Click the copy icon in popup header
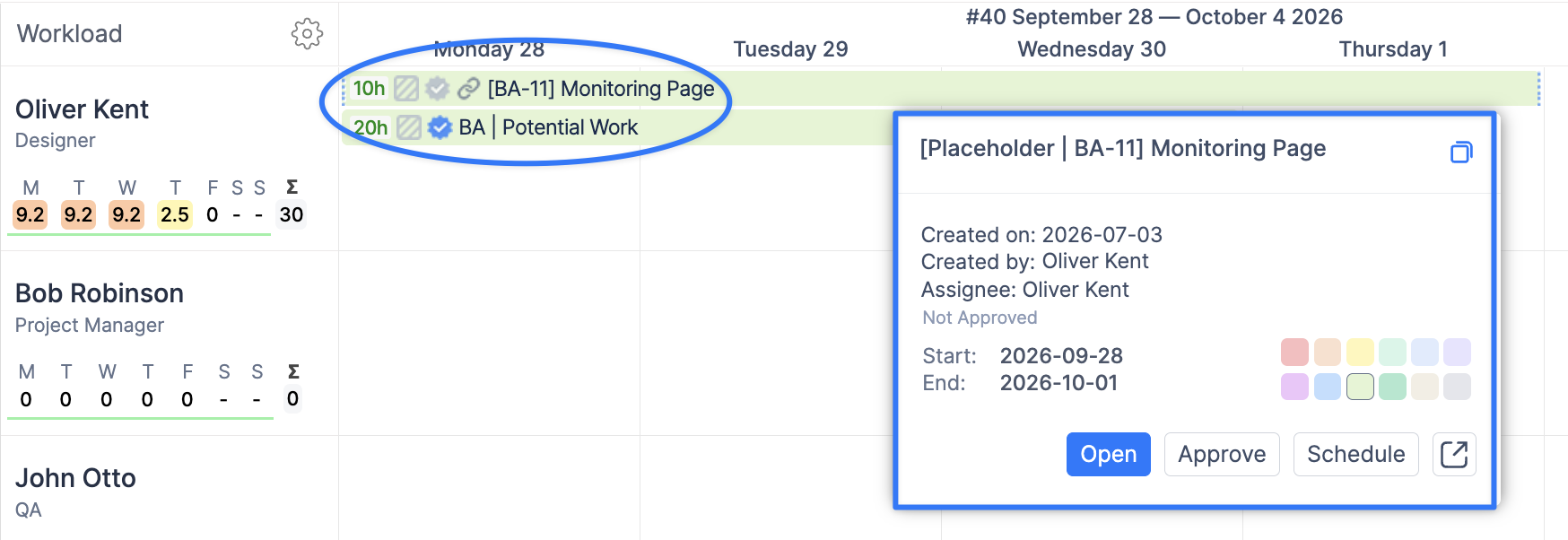Viewport: 1568px width, 540px height. tap(1461, 152)
